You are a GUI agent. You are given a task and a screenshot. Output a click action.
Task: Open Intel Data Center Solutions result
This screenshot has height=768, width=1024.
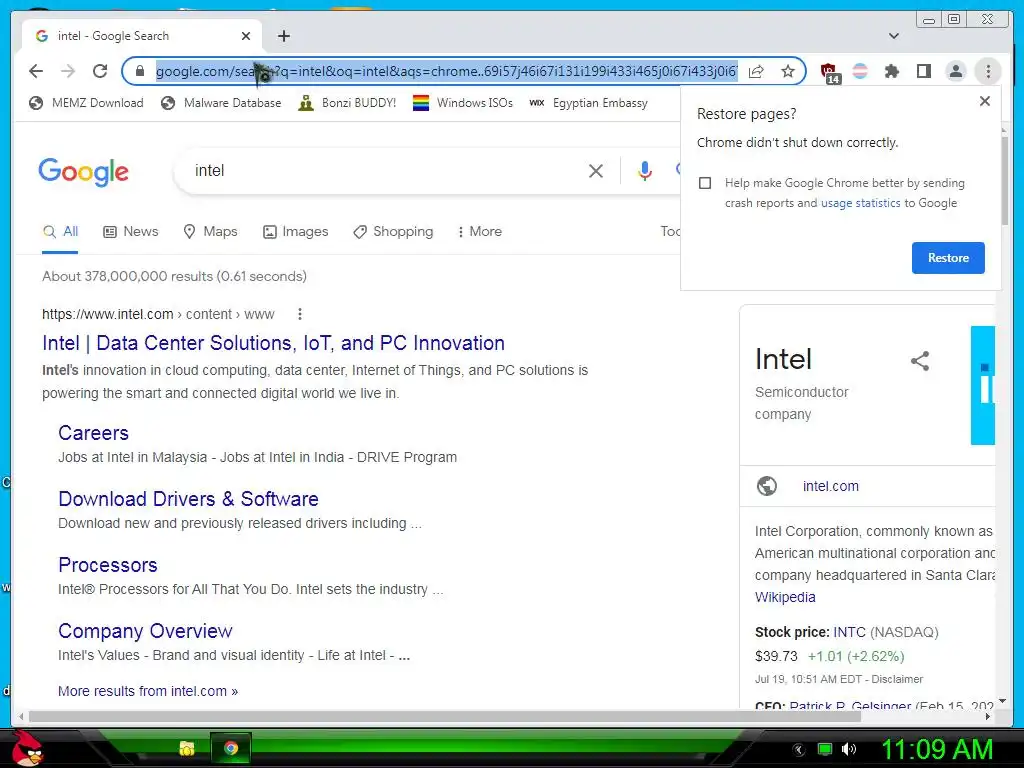pos(274,343)
